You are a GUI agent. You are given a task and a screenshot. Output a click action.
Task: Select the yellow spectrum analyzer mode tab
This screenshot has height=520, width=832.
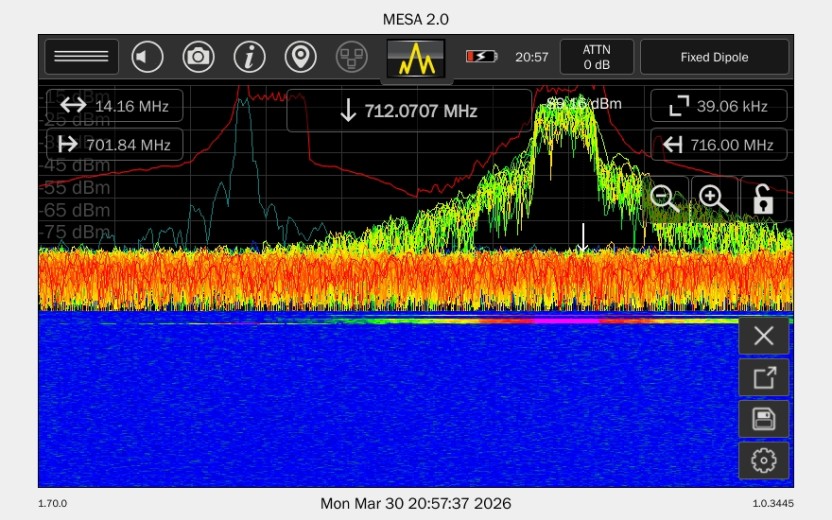tap(416, 60)
